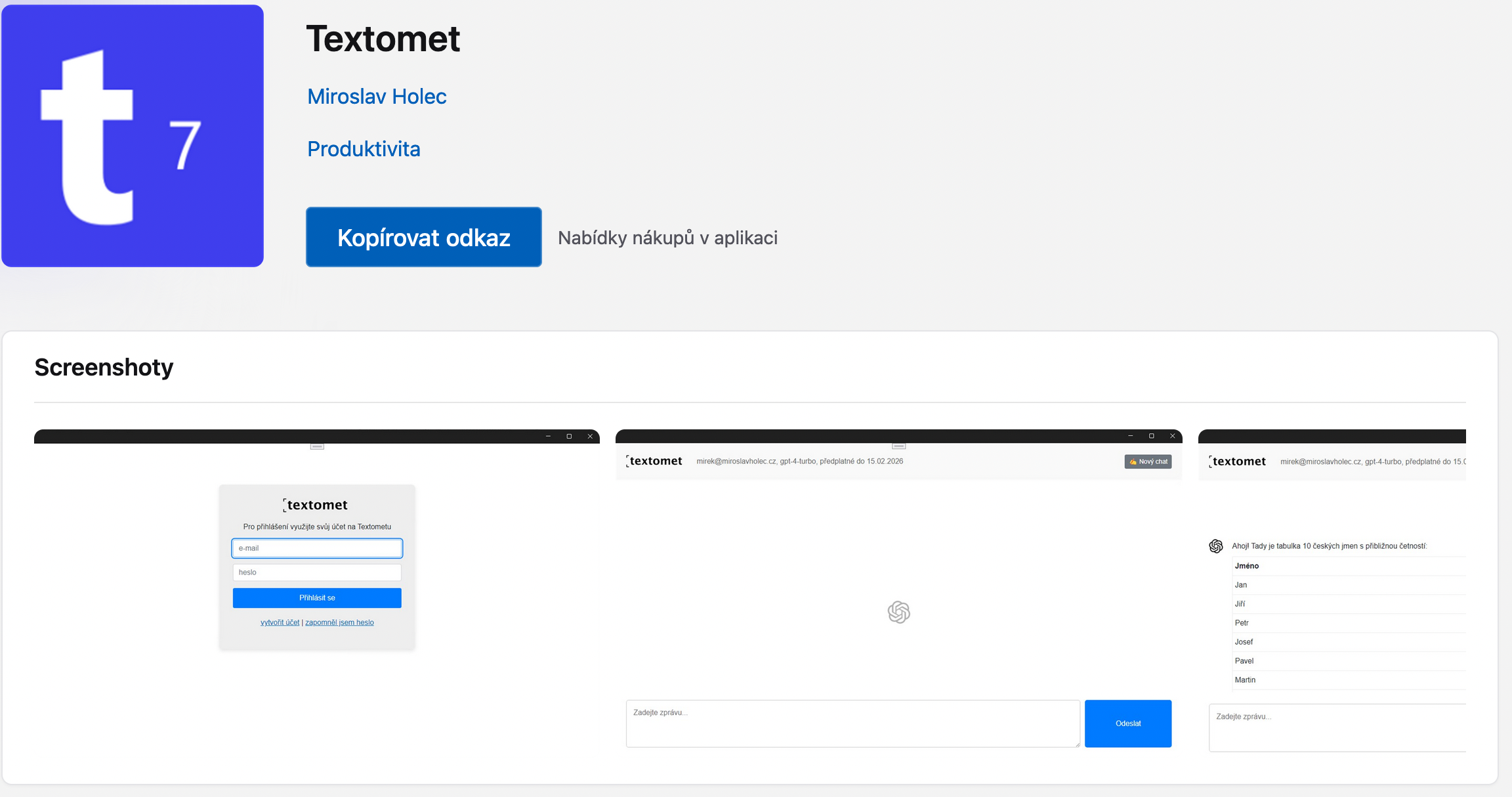Image resolution: width=1512 pixels, height=797 pixels.
Task: Click the Screenshoty section heading
Action: click(104, 368)
